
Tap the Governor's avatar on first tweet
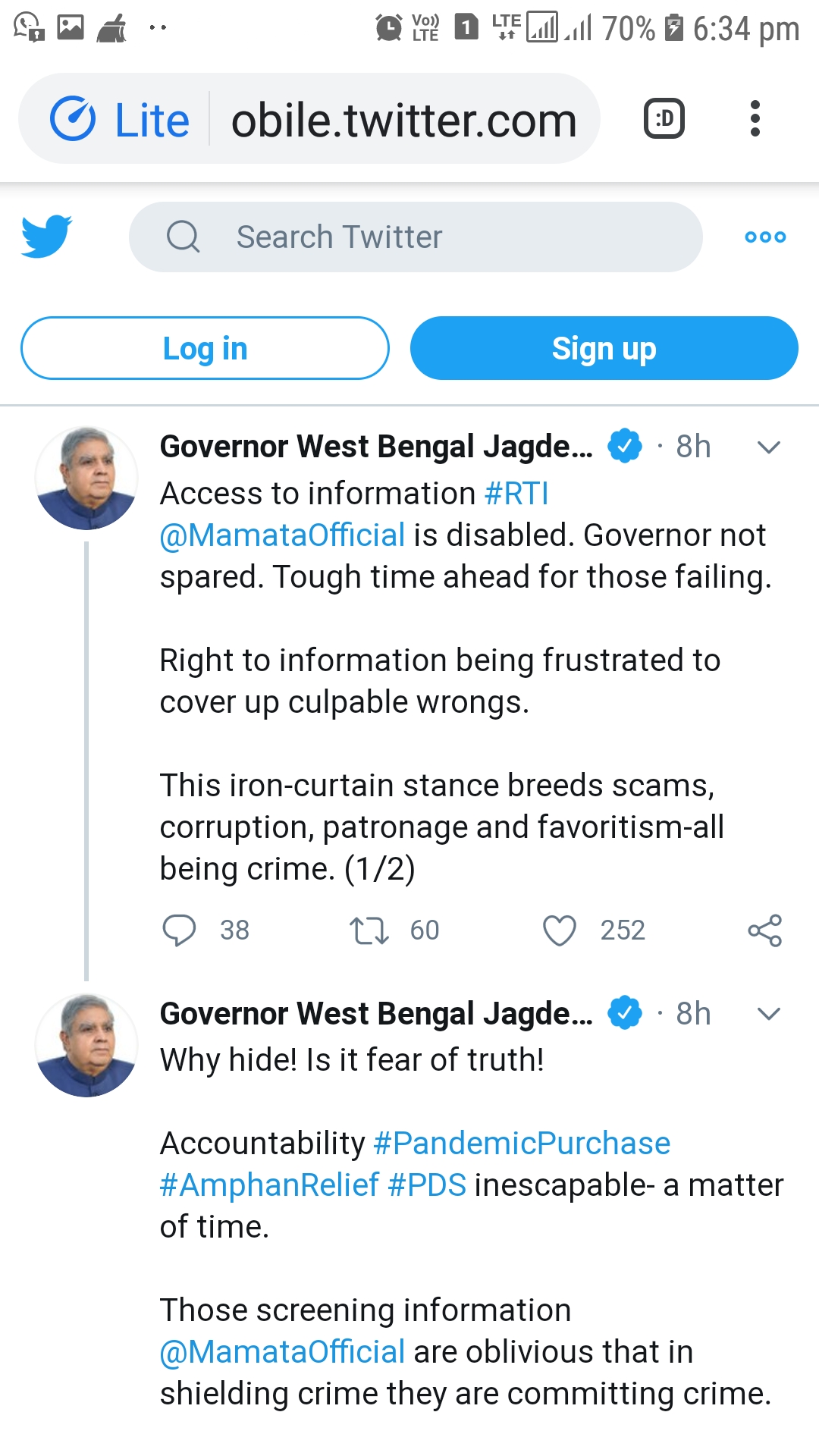[x=86, y=478]
